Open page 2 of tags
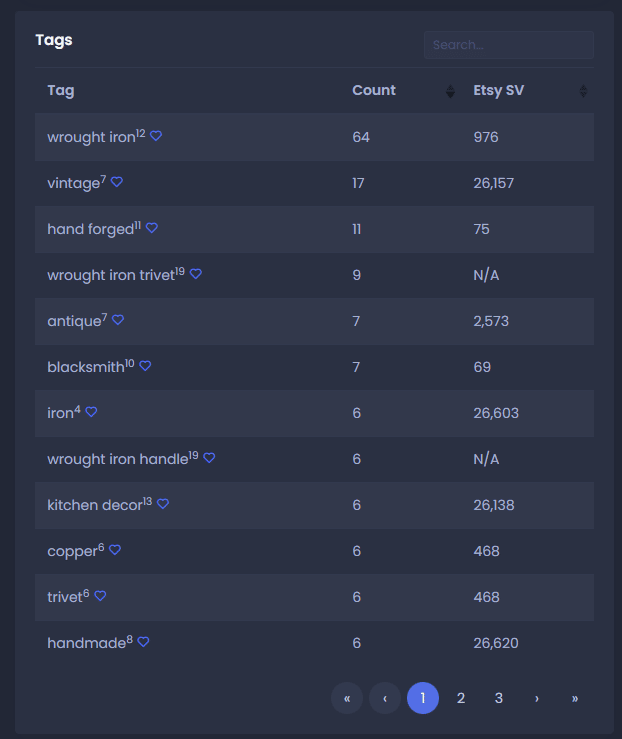Screen dimensions: 622x739 (x=461, y=698)
